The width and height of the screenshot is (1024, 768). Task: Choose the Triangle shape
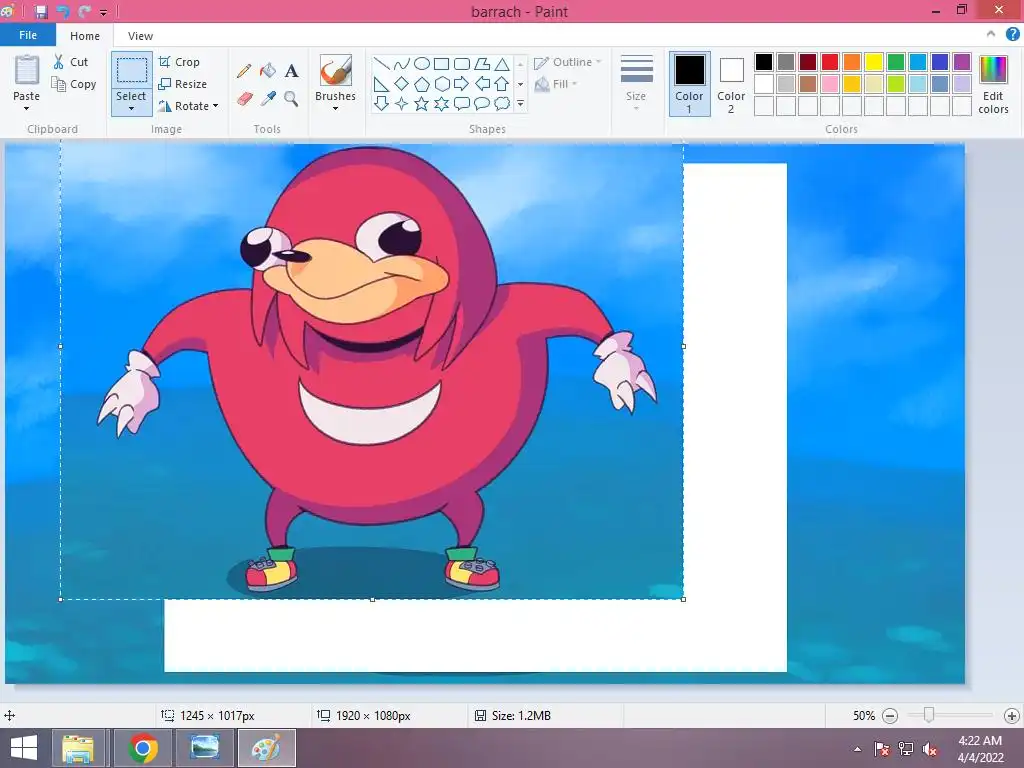pos(502,64)
